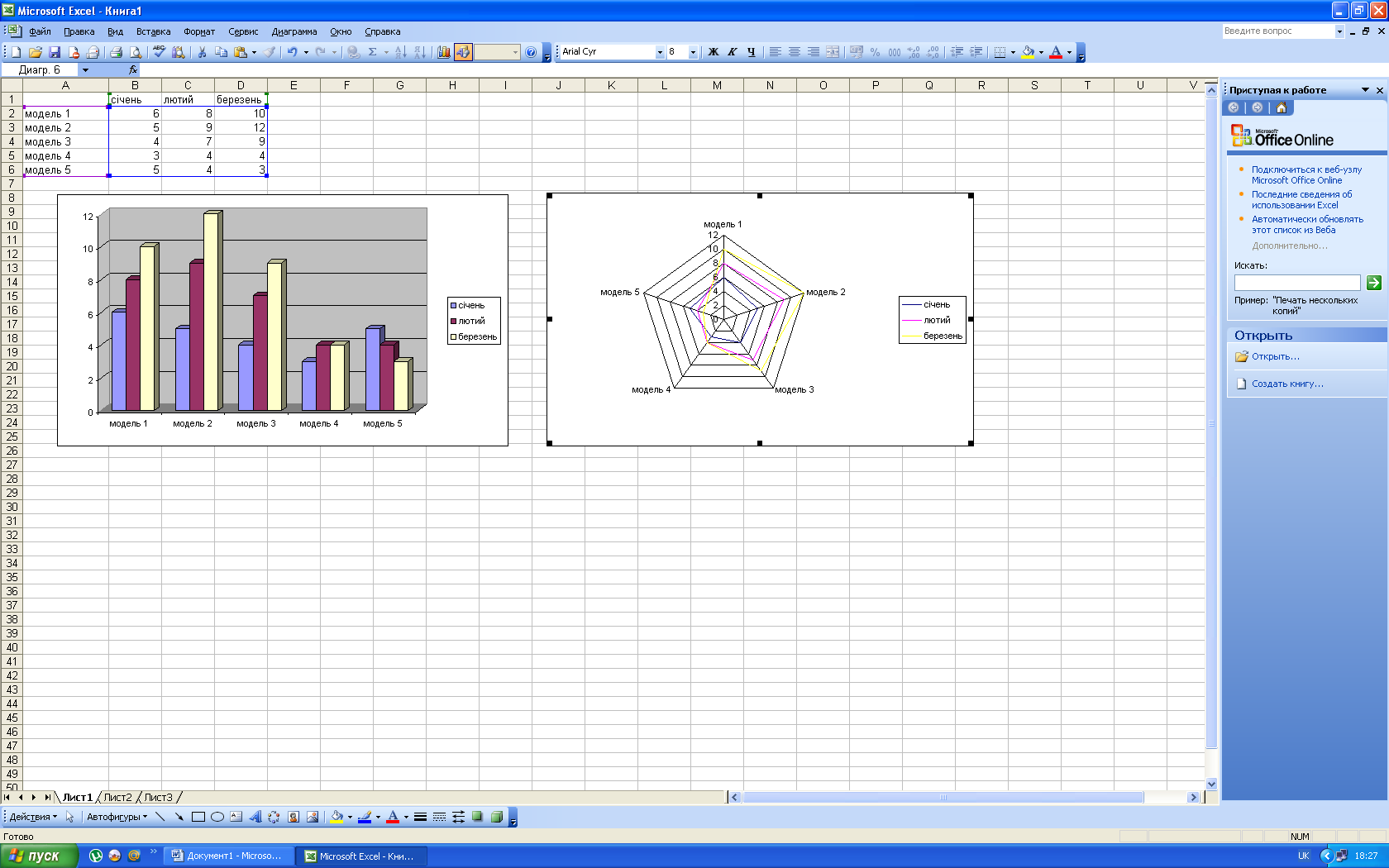Toggle Merge and Center button
1389x868 pixels.
[832, 52]
